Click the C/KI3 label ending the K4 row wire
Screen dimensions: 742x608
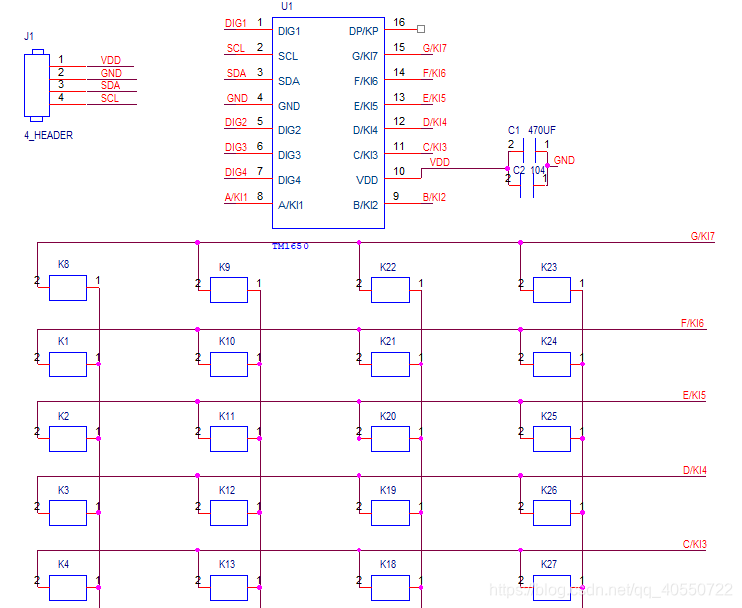pyautogui.click(x=695, y=544)
